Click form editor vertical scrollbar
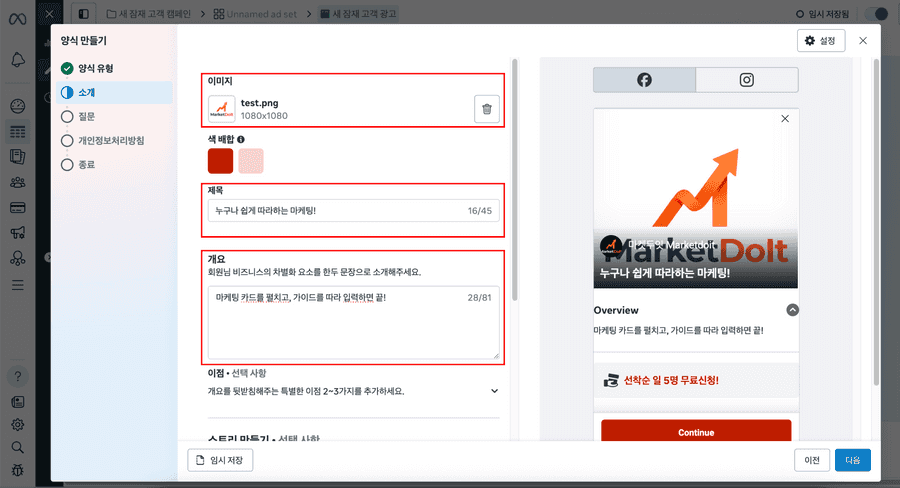This screenshot has height=488, width=900. tap(515, 180)
